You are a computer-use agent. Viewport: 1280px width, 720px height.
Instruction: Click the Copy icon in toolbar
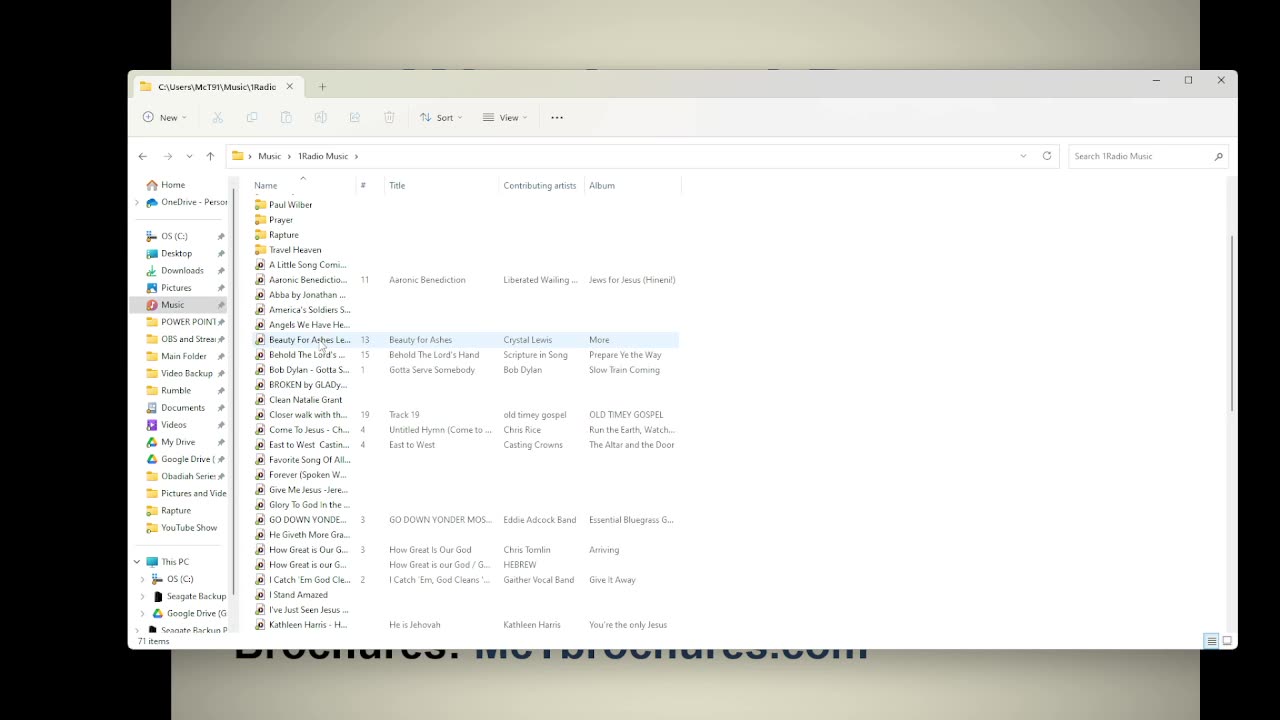pos(252,117)
